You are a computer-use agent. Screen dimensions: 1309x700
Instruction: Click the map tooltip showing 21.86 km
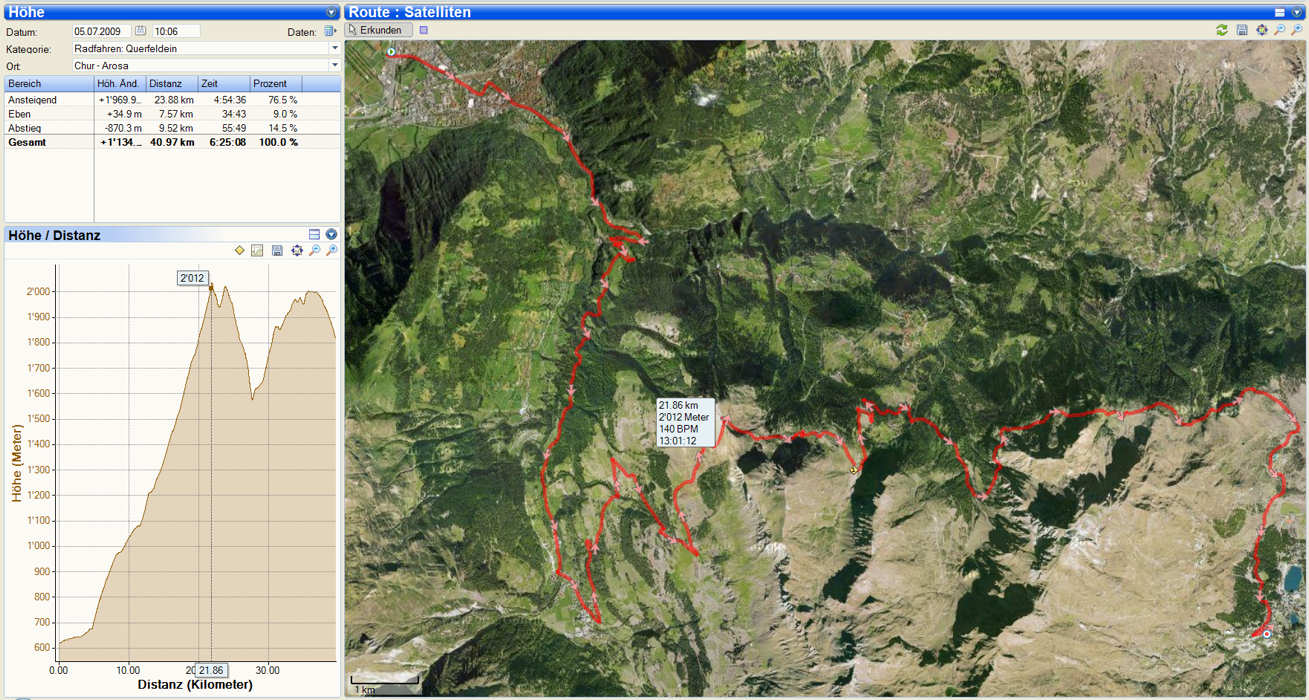point(685,422)
